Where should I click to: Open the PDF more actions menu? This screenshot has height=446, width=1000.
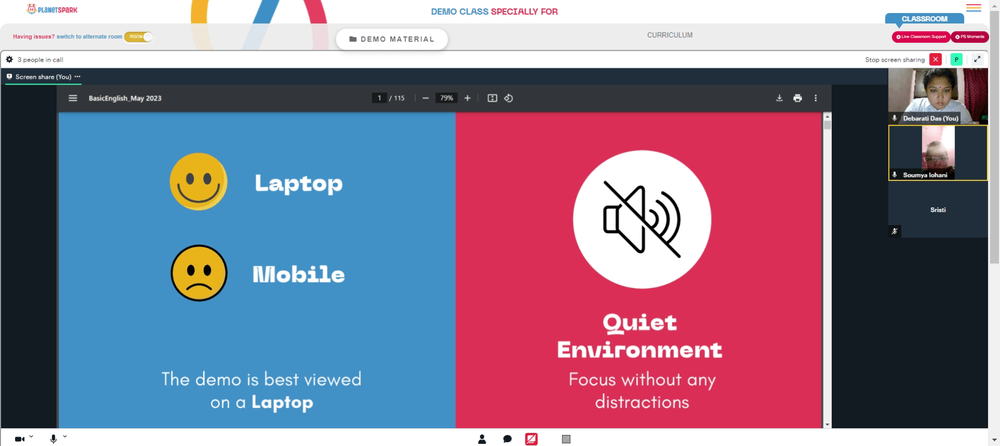tap(815, 98)
